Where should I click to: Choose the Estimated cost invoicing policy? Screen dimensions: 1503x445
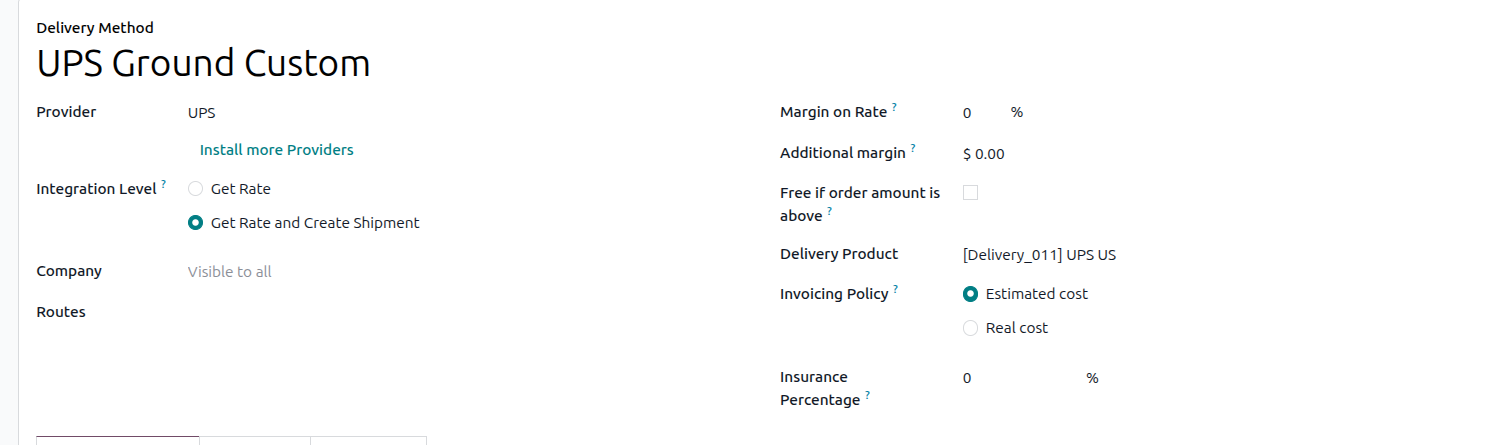coord(970,294)
